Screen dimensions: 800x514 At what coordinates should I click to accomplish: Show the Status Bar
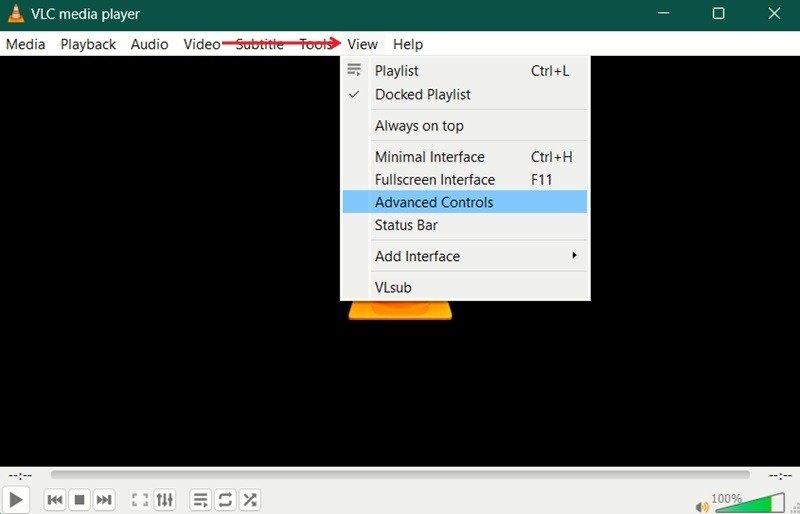pyautogui.click(x=465, y=225)
